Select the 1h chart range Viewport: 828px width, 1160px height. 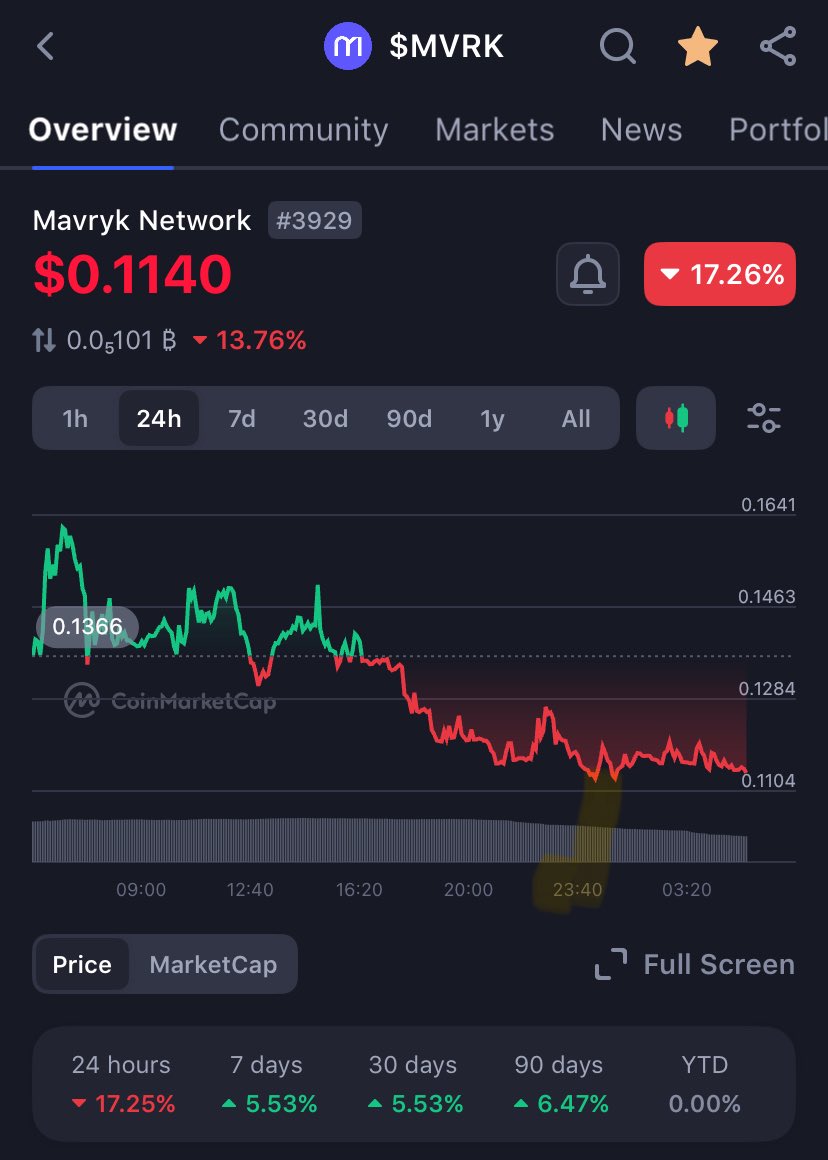pyautogui.click(x=75, y=419)
